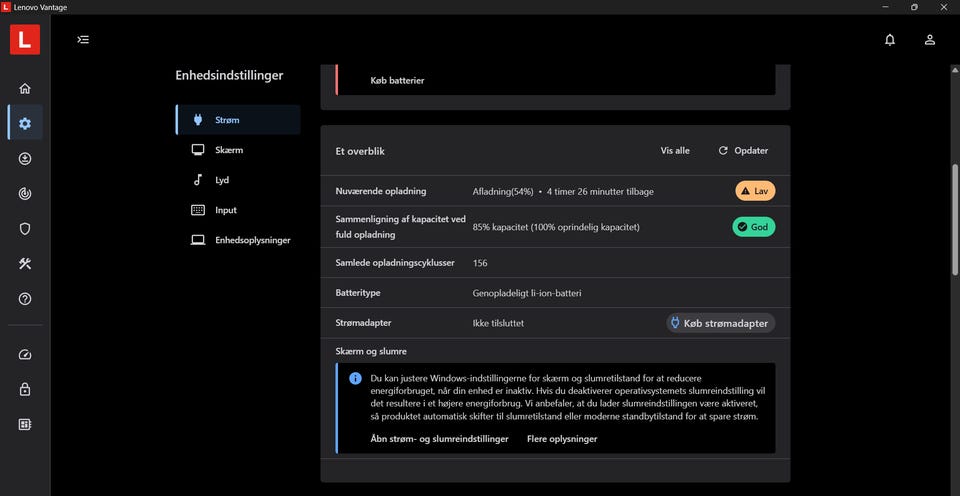Open the bottom sidebar panel icon
960x496 pixels.
pos(25,424)
